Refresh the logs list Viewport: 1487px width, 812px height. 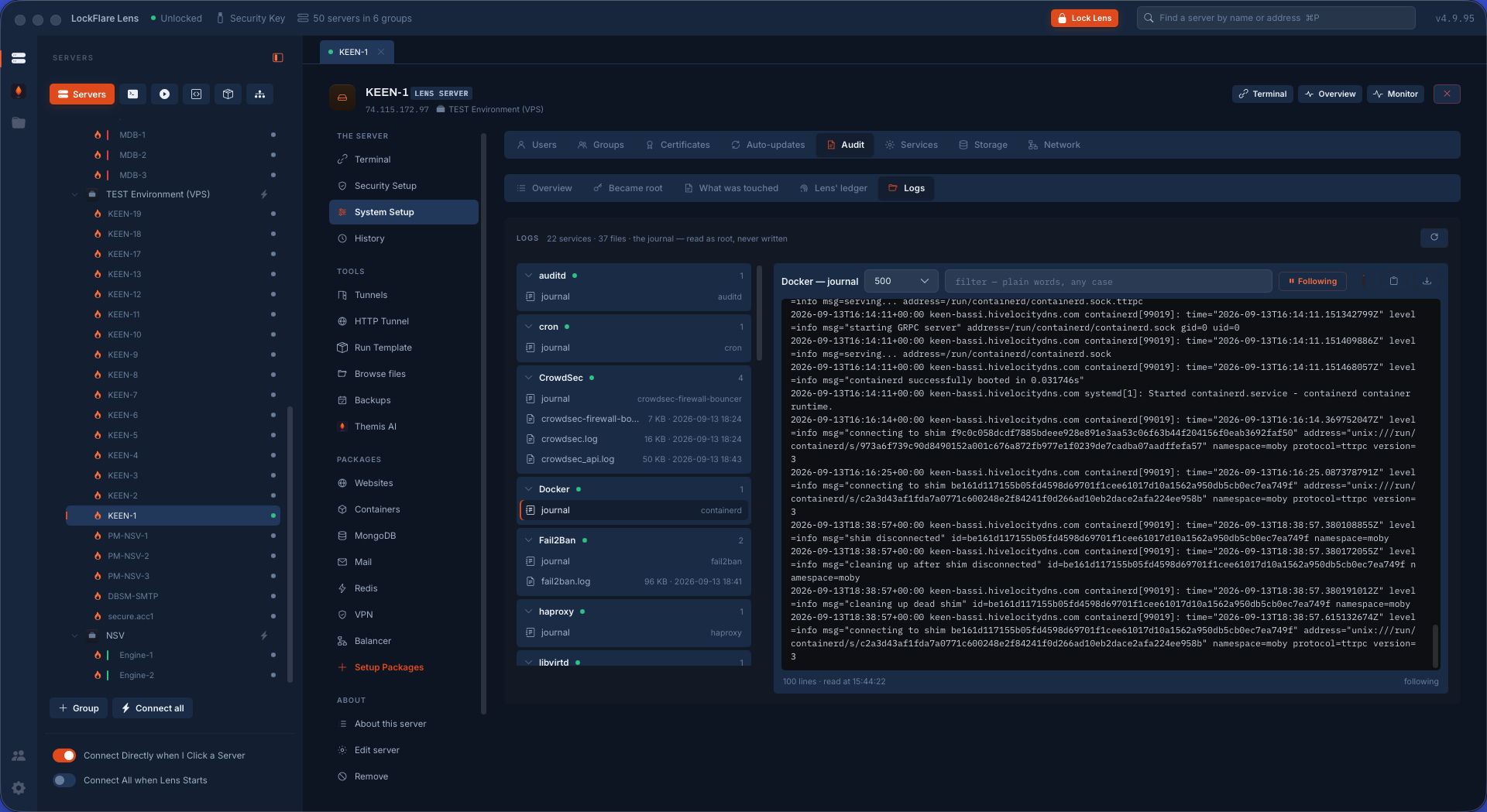pyautogui.click(x=1434, y=238)
